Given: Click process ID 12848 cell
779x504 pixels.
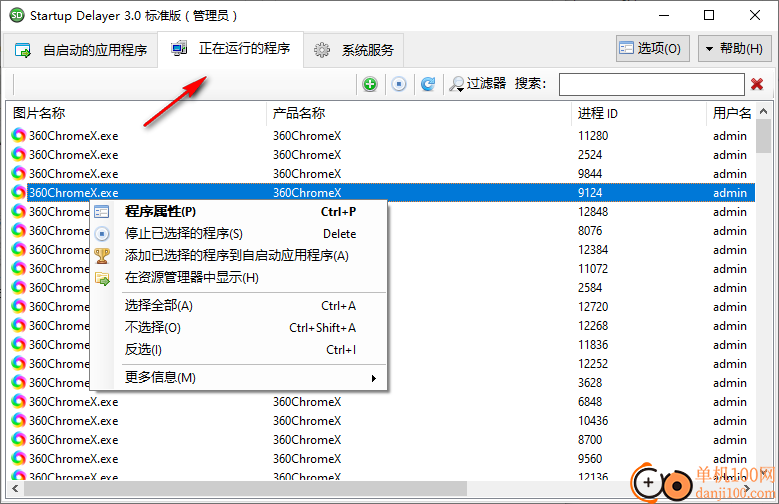Looking at the screenshot, I should point(593,212).
